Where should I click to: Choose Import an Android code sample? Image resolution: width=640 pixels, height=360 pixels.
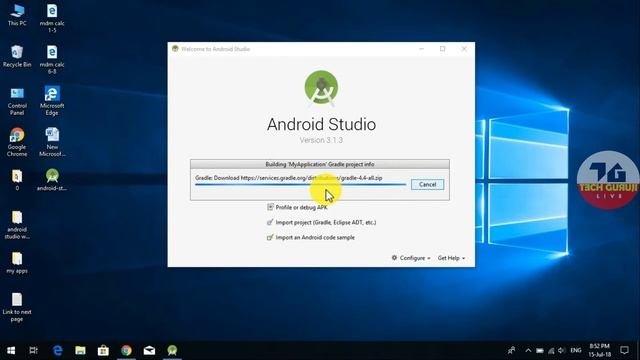coord(315,238)
